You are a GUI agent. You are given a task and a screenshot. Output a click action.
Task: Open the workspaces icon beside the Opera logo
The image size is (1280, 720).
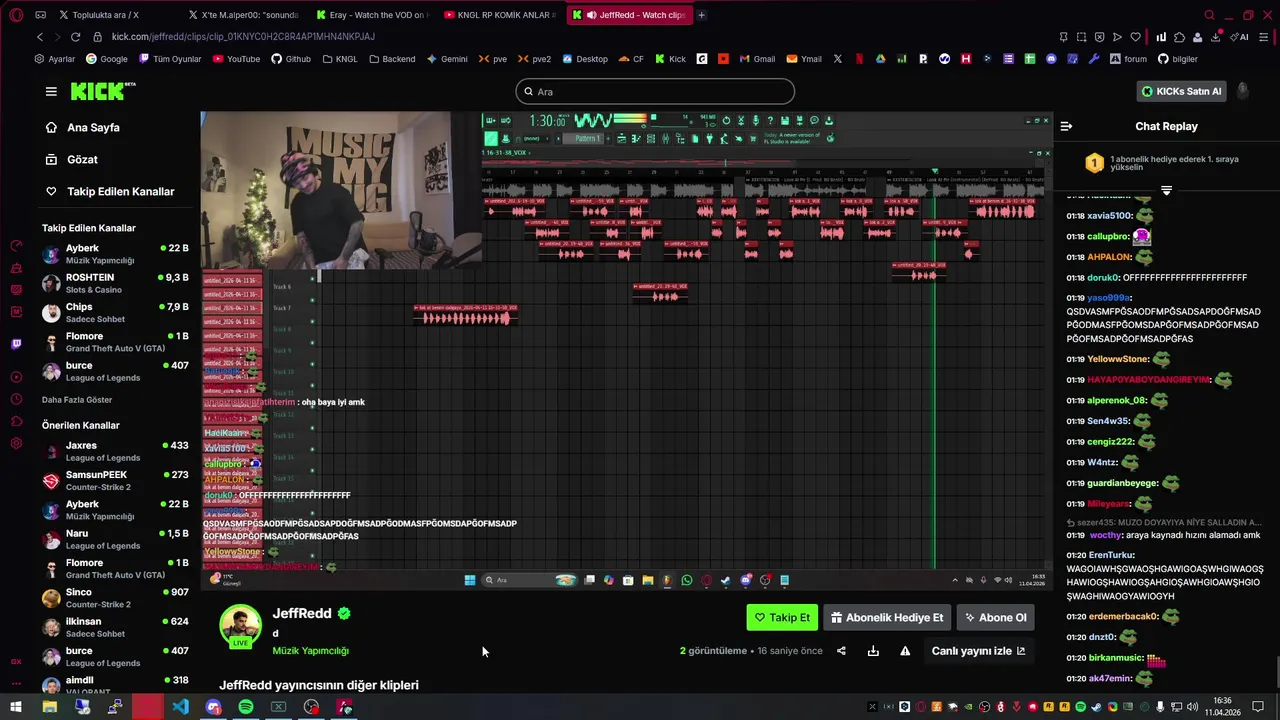pyautogui.click(x=40, y=15)
